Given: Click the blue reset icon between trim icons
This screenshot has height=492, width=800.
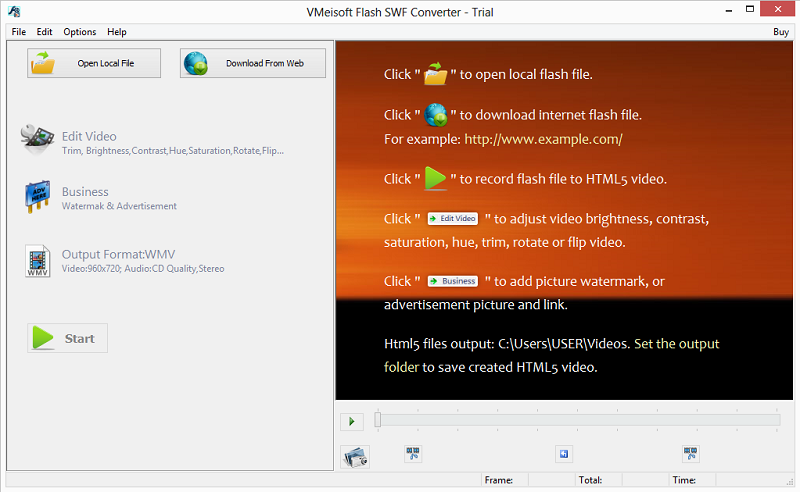Looking at the screenshot, I should pyautogui.click(x=564, y=454).
